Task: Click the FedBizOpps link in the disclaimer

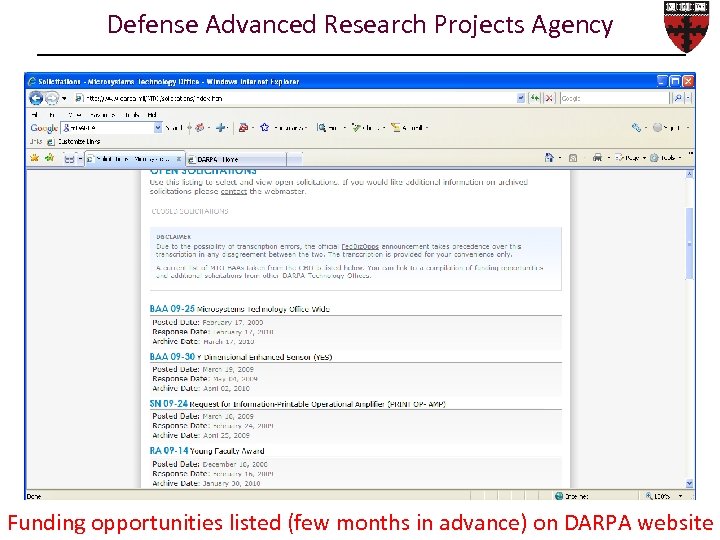Action: pyautogui.click(x=360, y=247)
